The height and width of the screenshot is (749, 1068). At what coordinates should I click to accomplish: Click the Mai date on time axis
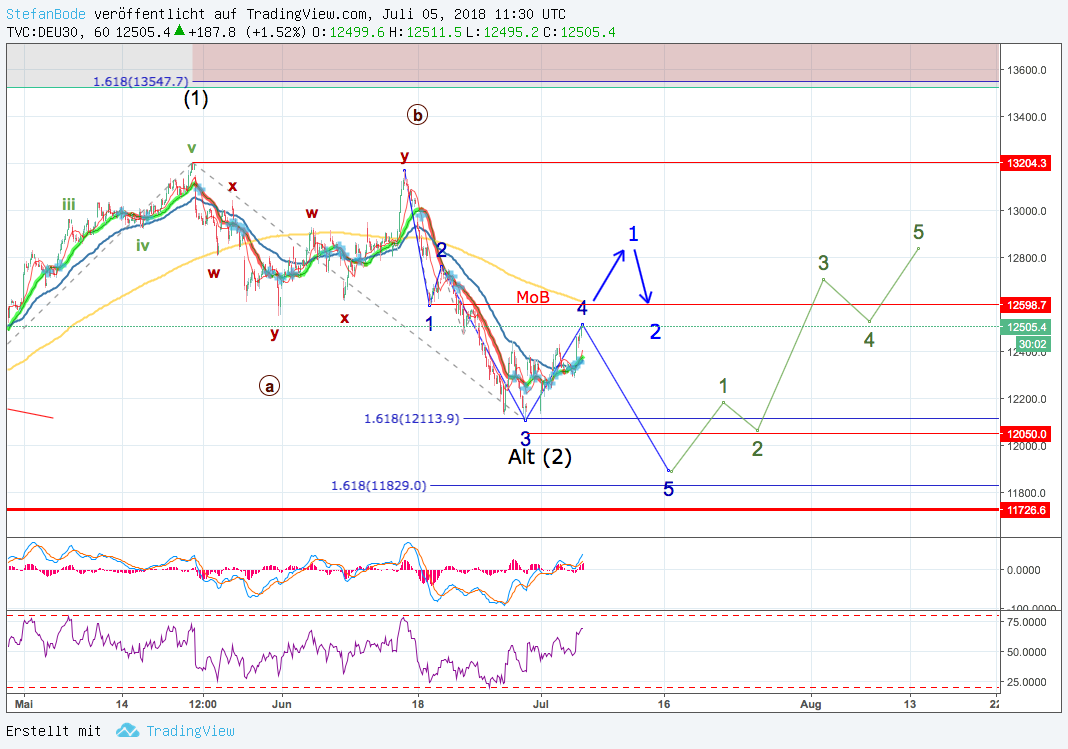click(24, 704)
